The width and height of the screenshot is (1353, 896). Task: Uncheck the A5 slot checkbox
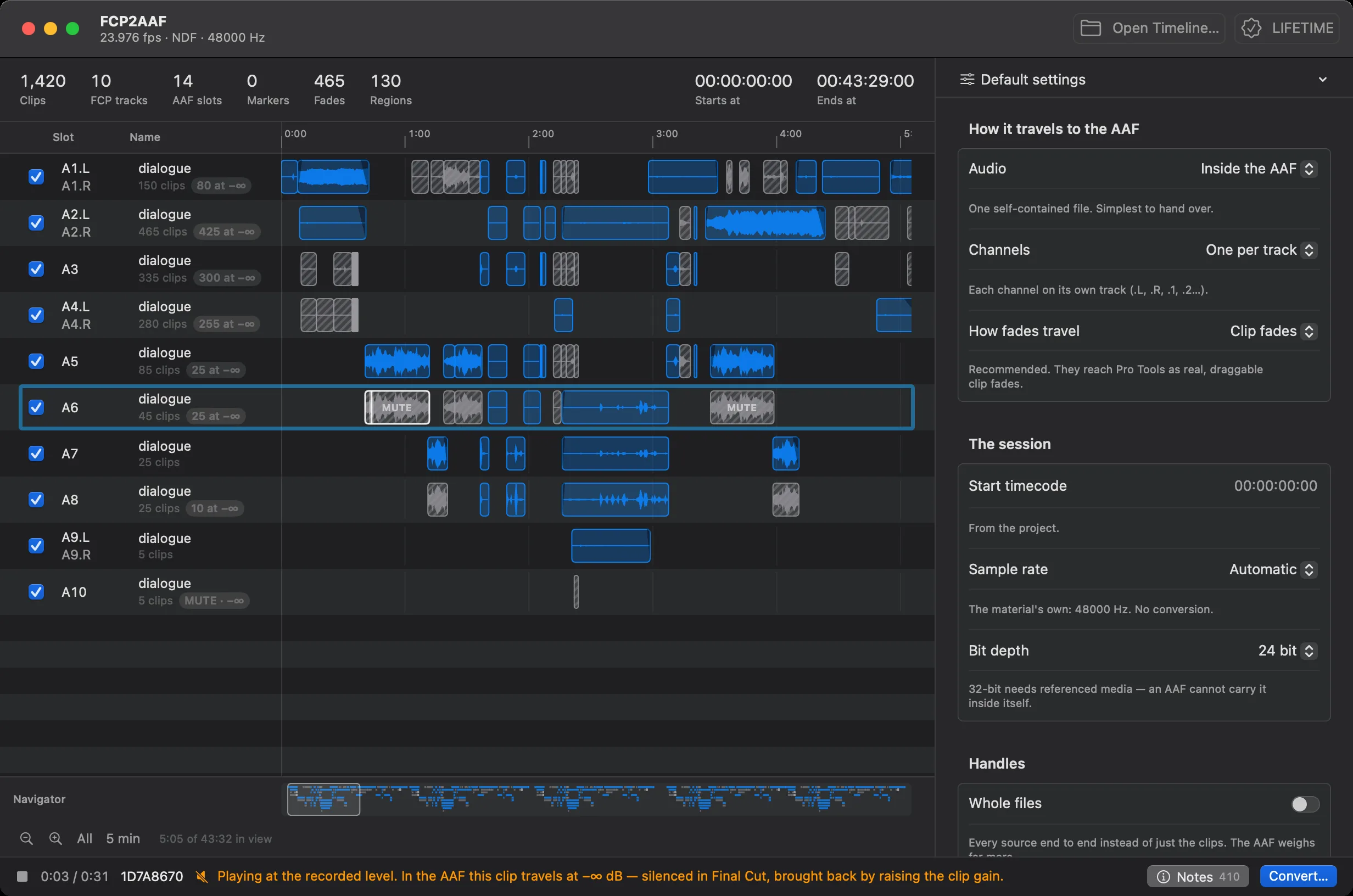[x=36, y=361]
